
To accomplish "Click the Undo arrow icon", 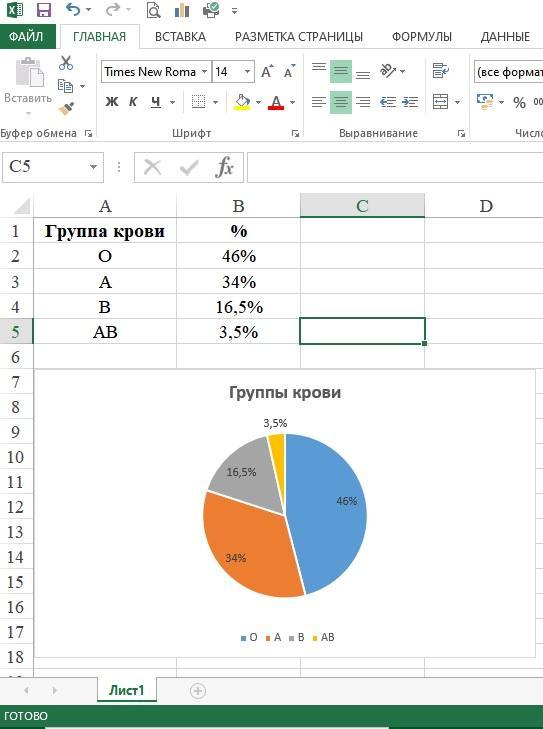I will click(73, 9).
